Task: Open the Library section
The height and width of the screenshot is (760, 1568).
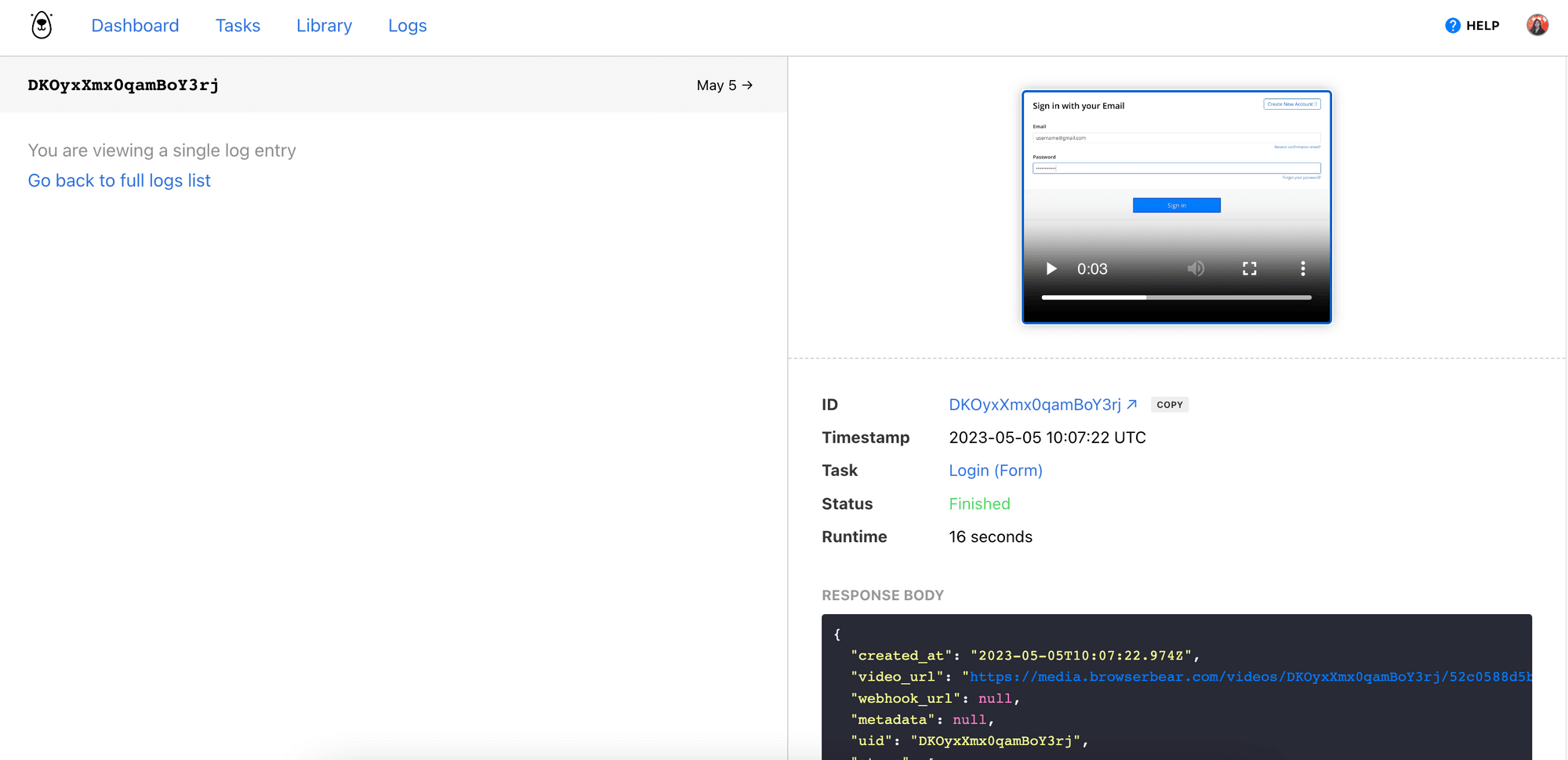Action: coord(324,25)
